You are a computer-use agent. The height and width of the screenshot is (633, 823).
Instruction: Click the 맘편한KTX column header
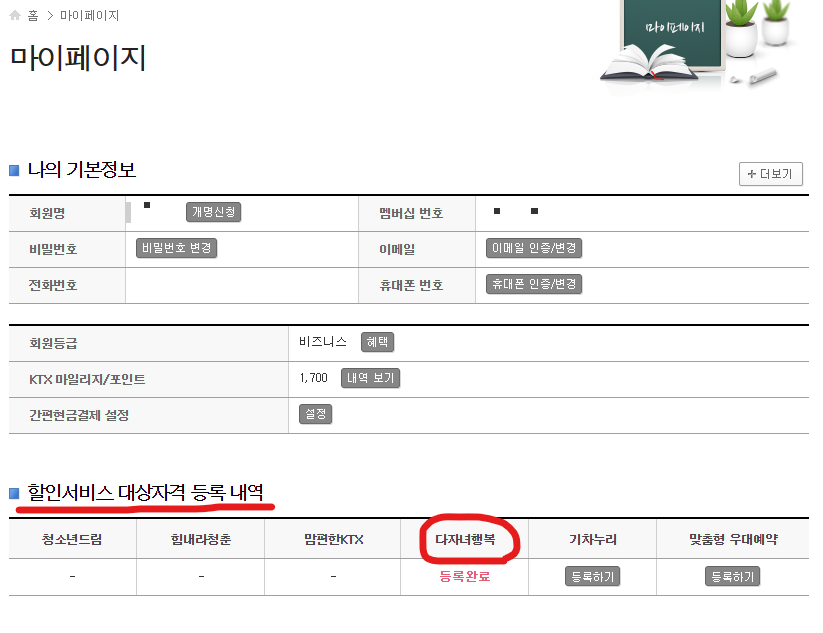coord(333,539)
